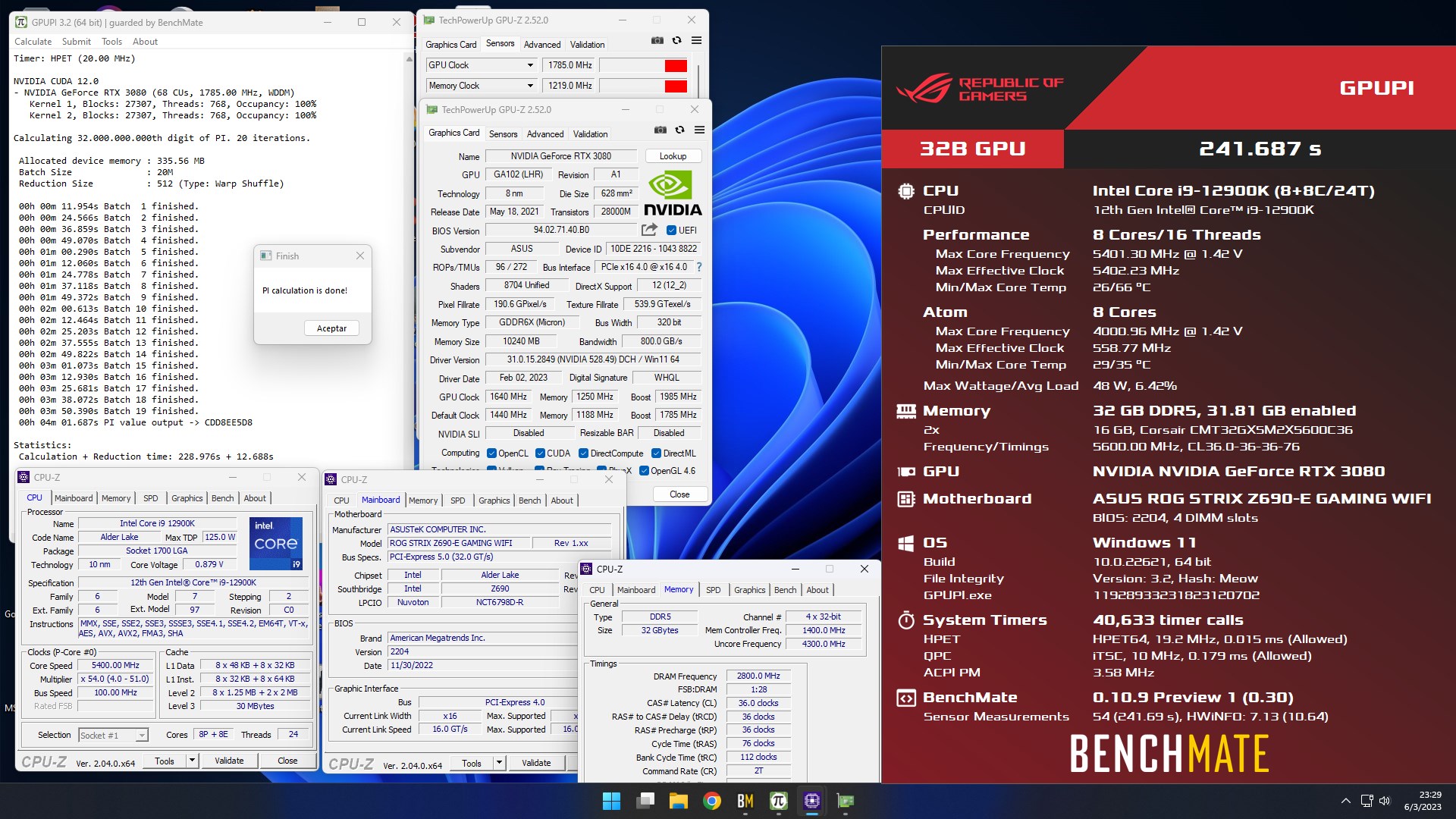Expand Memory Clock sensor dropdown
This screenshot has width=1456, height=819.
pyautogui.click(x=530, y=86)
